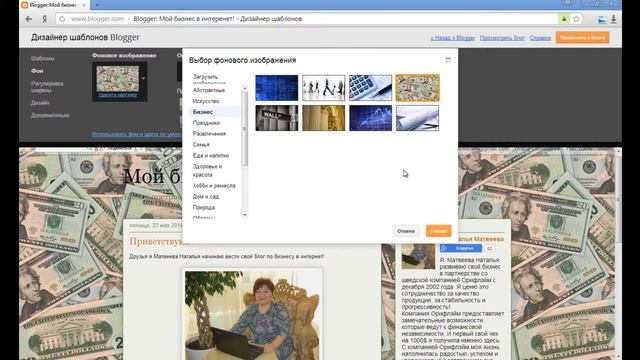Close the background image dialog via corner icon
Viewport: 640px width, 360px height.
[448, 60]
